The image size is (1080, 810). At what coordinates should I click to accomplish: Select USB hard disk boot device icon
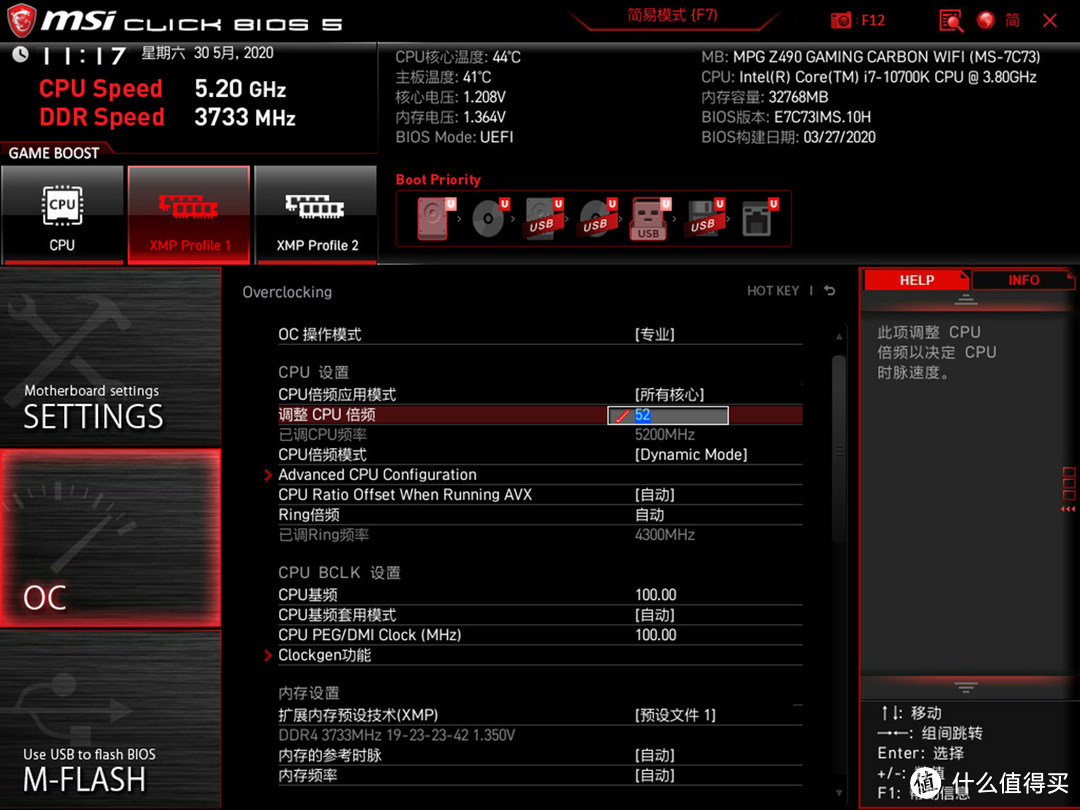[544, 218]
